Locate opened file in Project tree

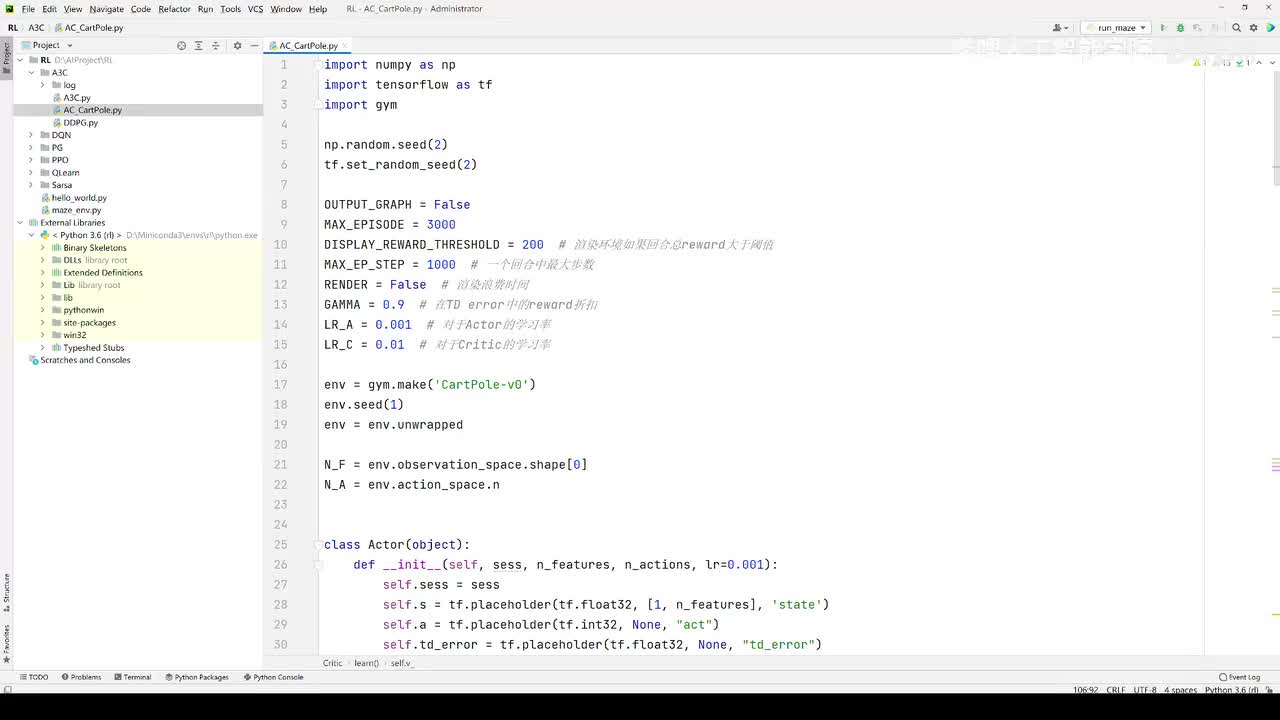coord(181,45)
